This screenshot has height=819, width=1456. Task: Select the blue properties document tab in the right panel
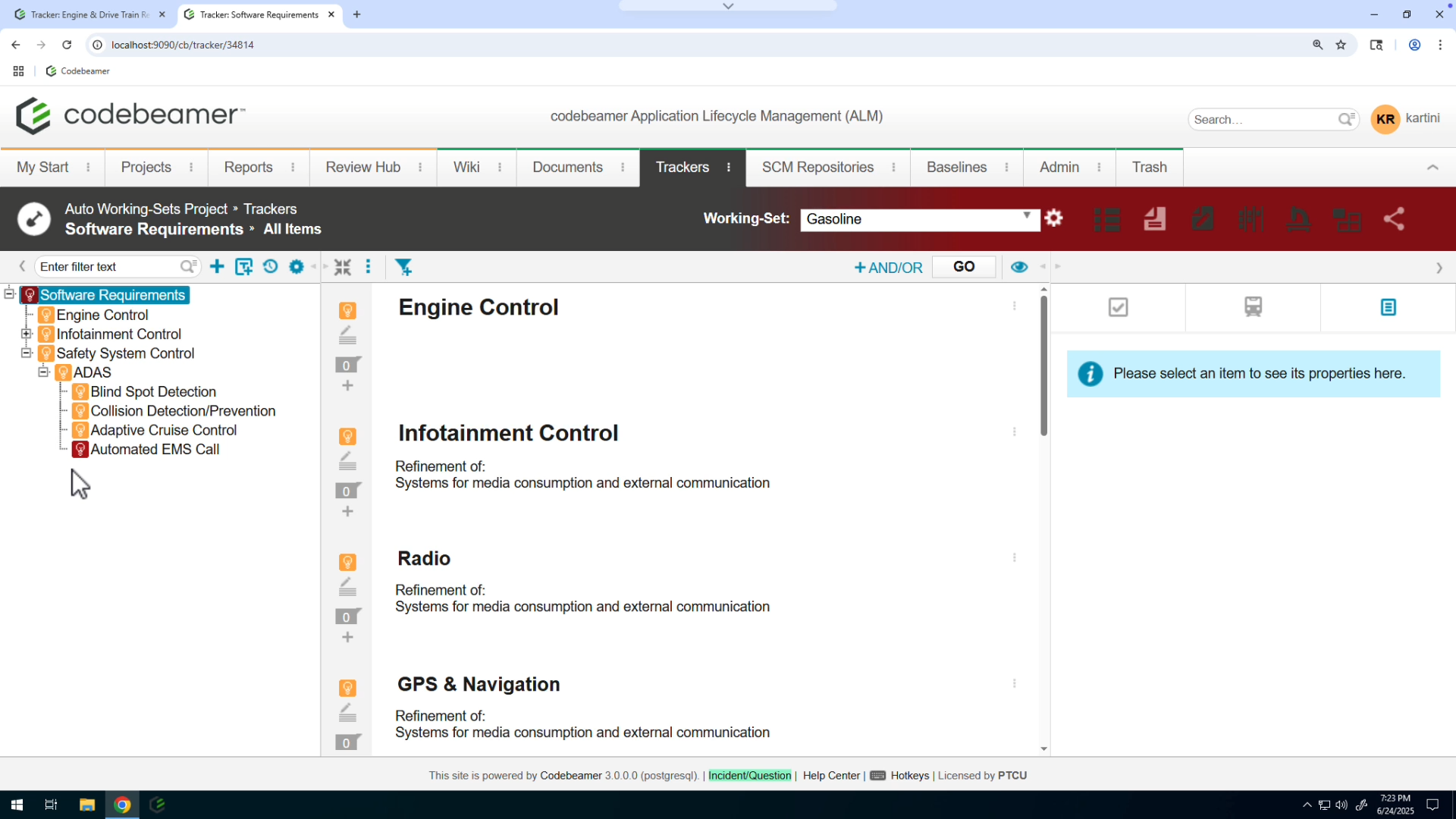click(x=1388, y=307)
